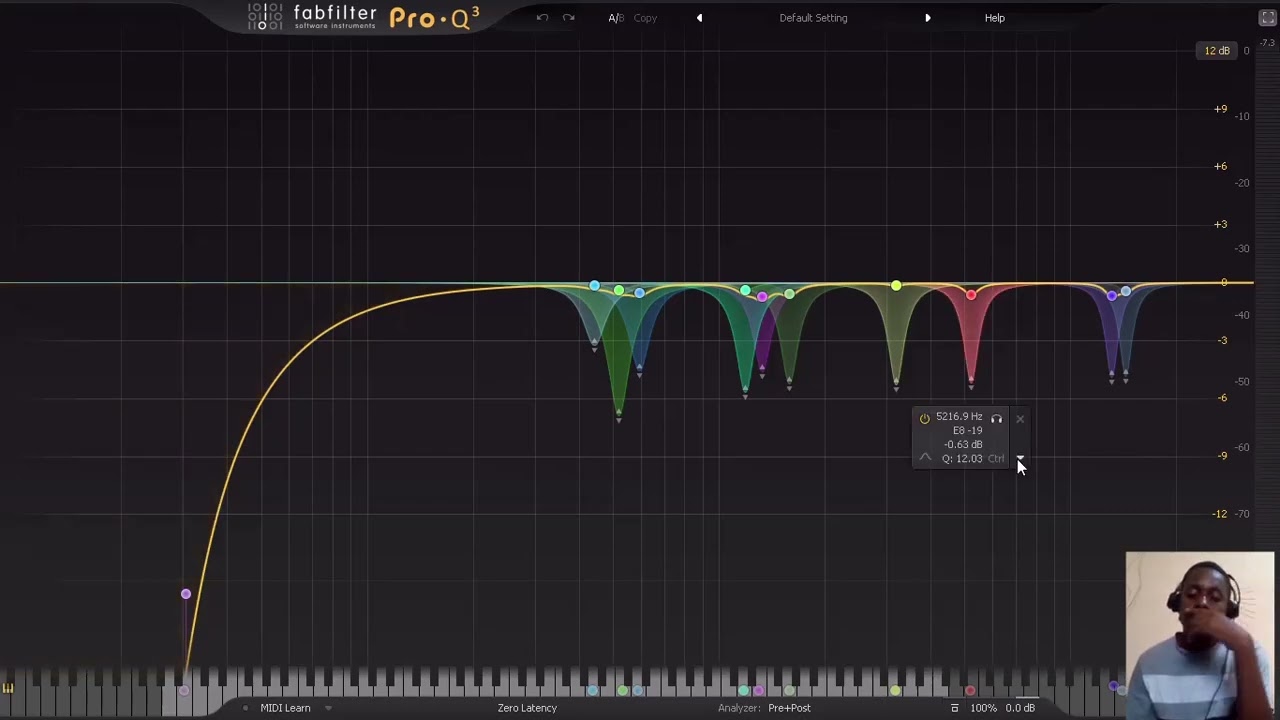Select the blue band node left of the teal node
The height and width of the screenshot is (720, 1280).
tap(639, 292)
